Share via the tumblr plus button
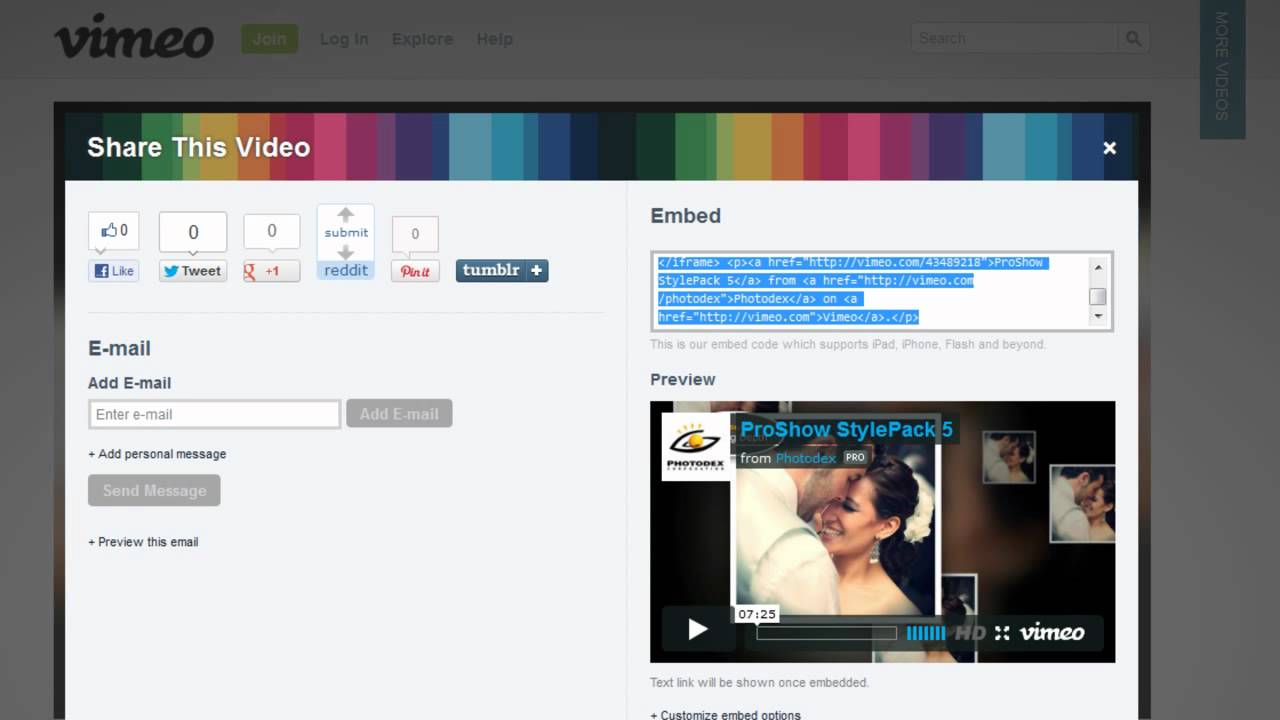This screenshot has width=1280, height=720. (502, 270)
